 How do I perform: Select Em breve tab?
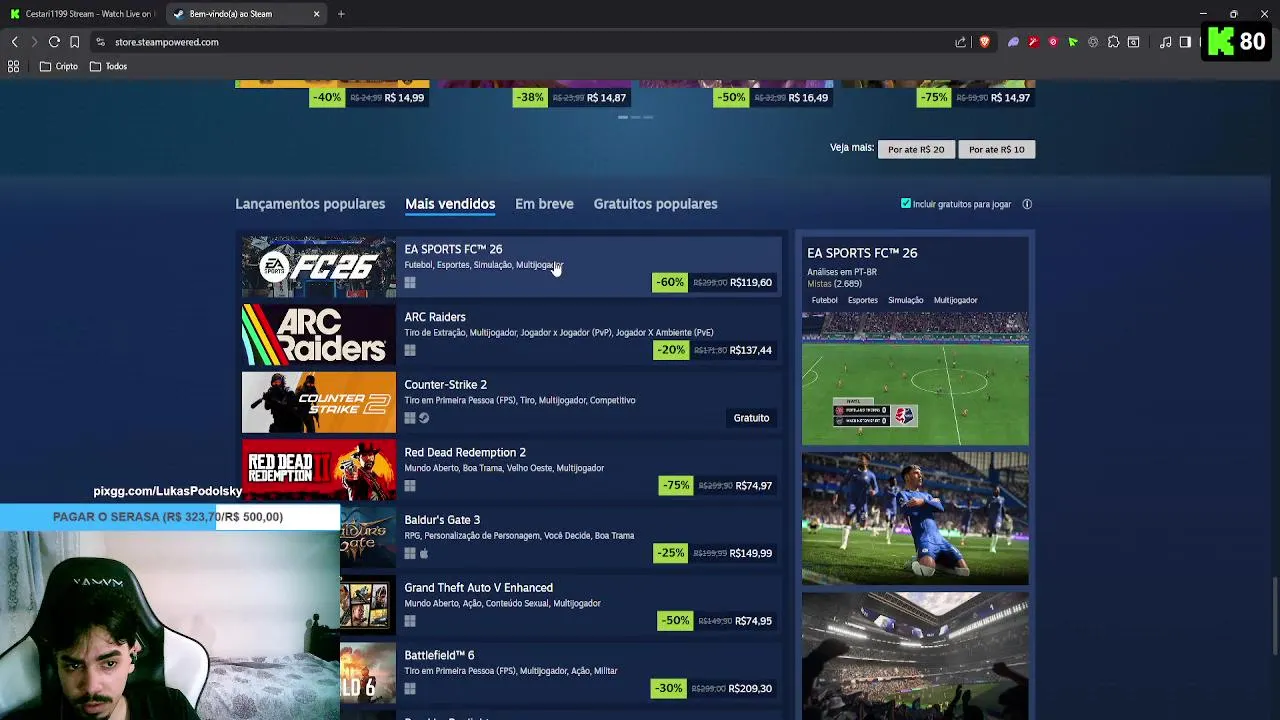click(544, 204)
